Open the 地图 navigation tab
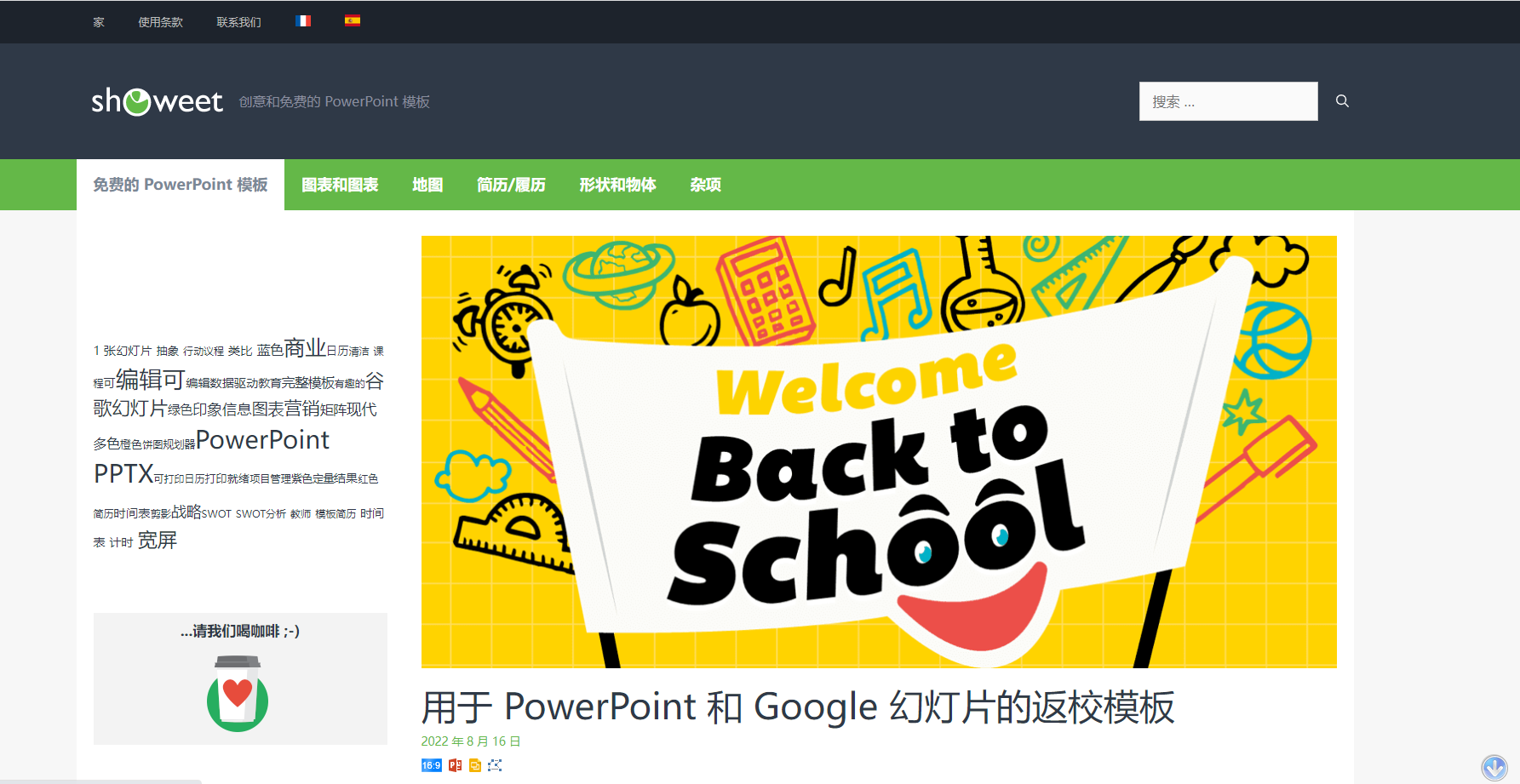Screen dimensions: 1520x784 [x=427, y=185]
